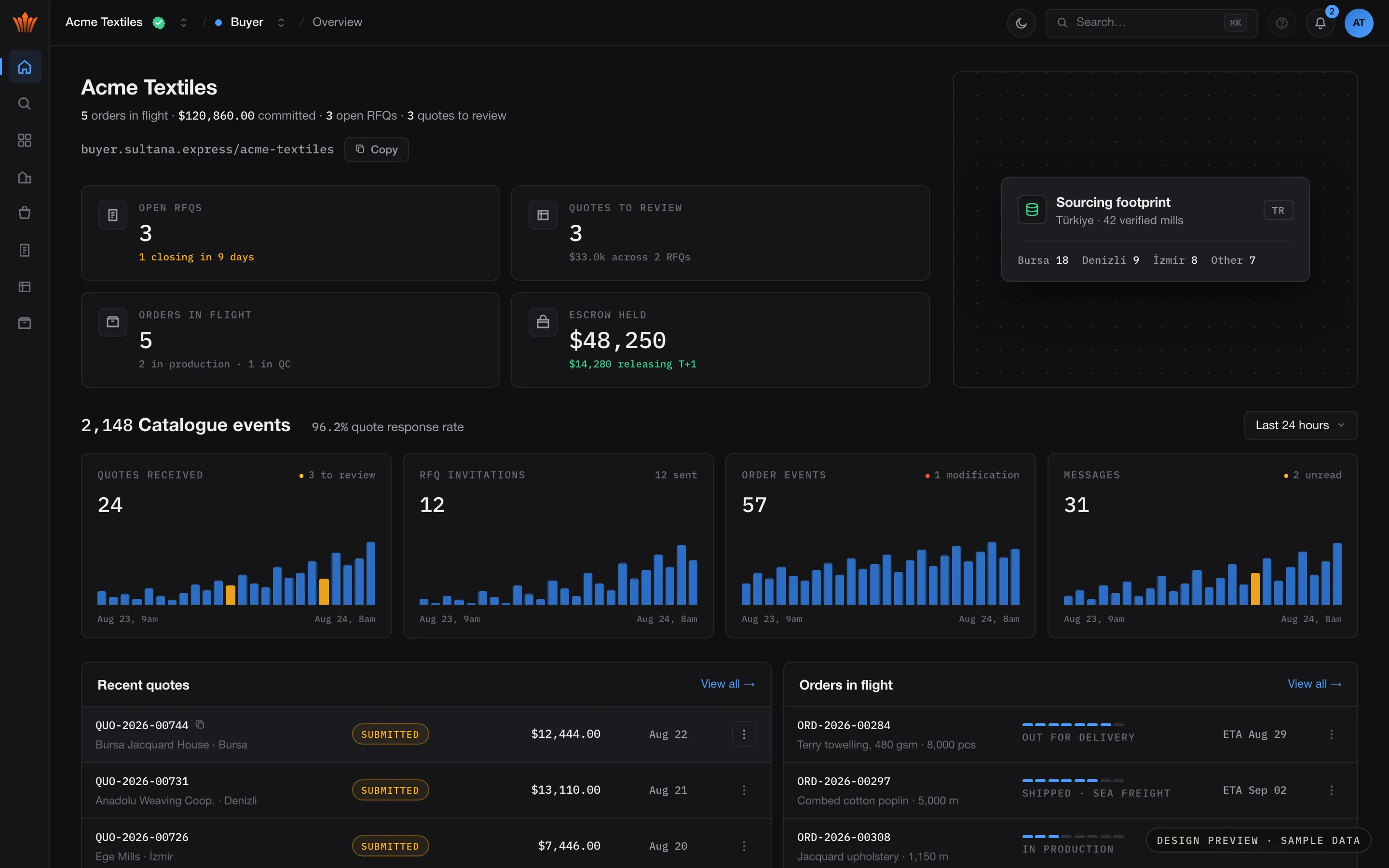Click ORD-2026-00308 order row

click(1070, 843)
